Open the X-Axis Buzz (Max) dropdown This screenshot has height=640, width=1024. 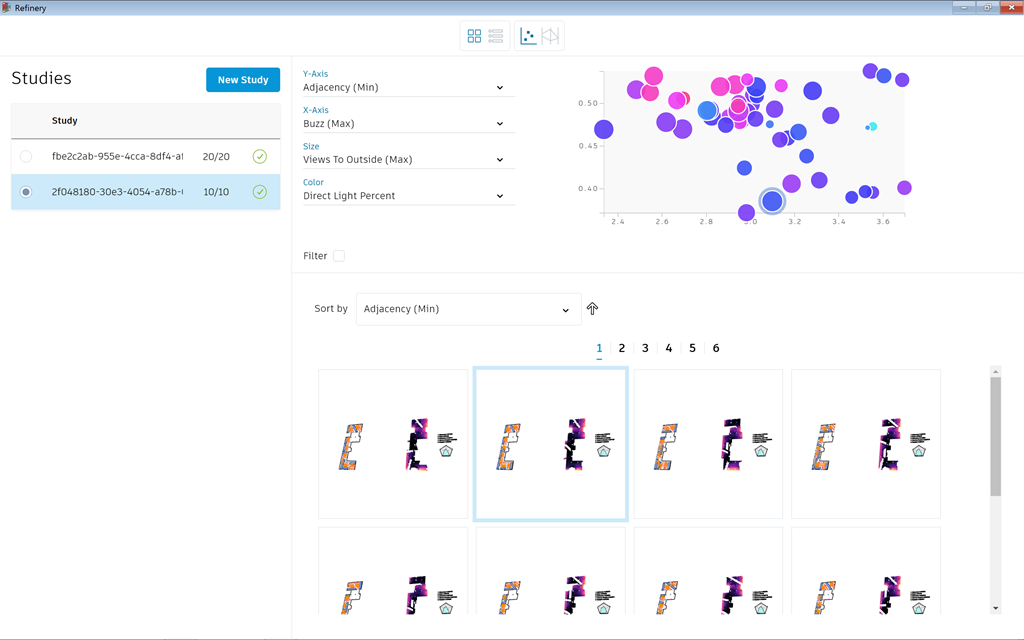click(408, 124)
